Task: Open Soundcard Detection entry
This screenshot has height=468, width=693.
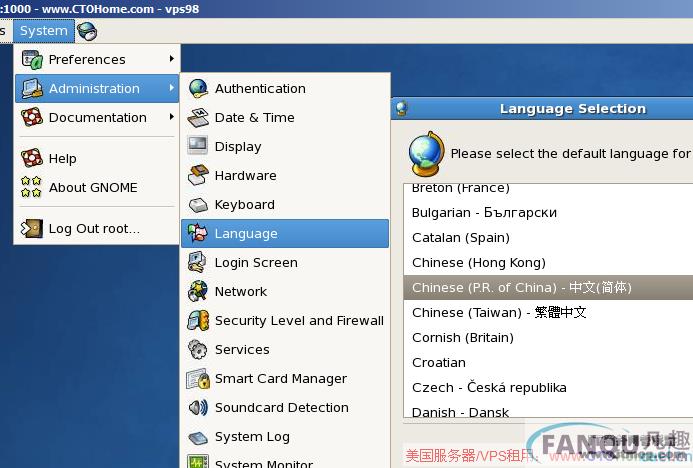Action: click(x=285, y=407)
